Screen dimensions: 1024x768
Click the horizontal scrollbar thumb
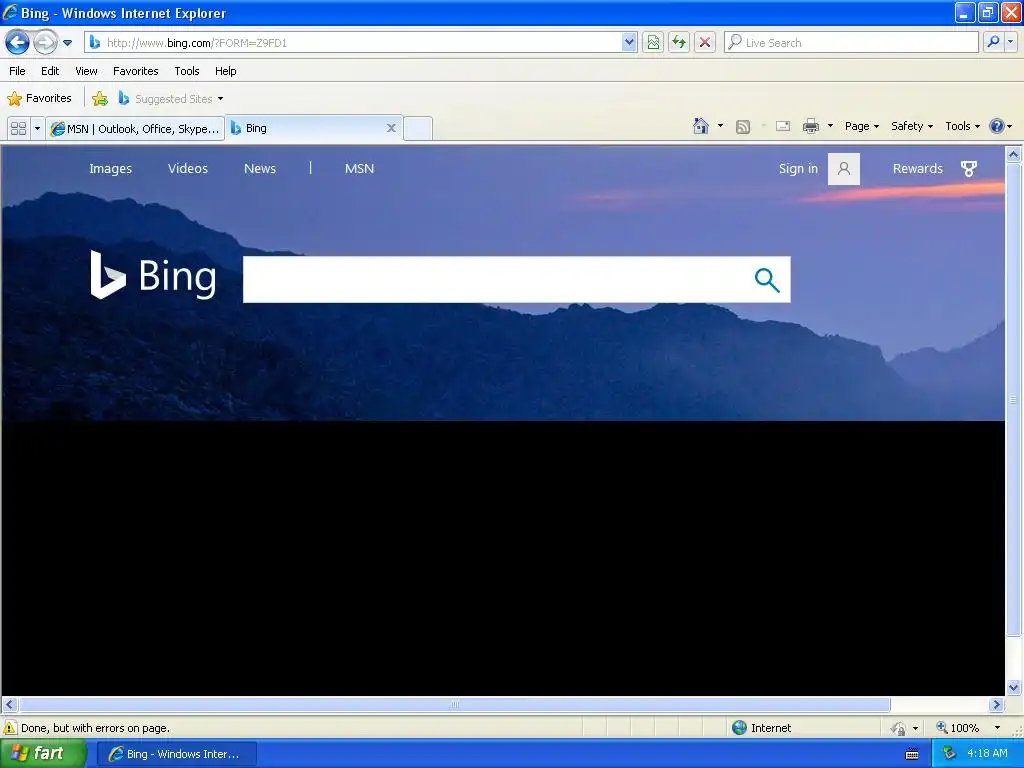tap(455, 705)
